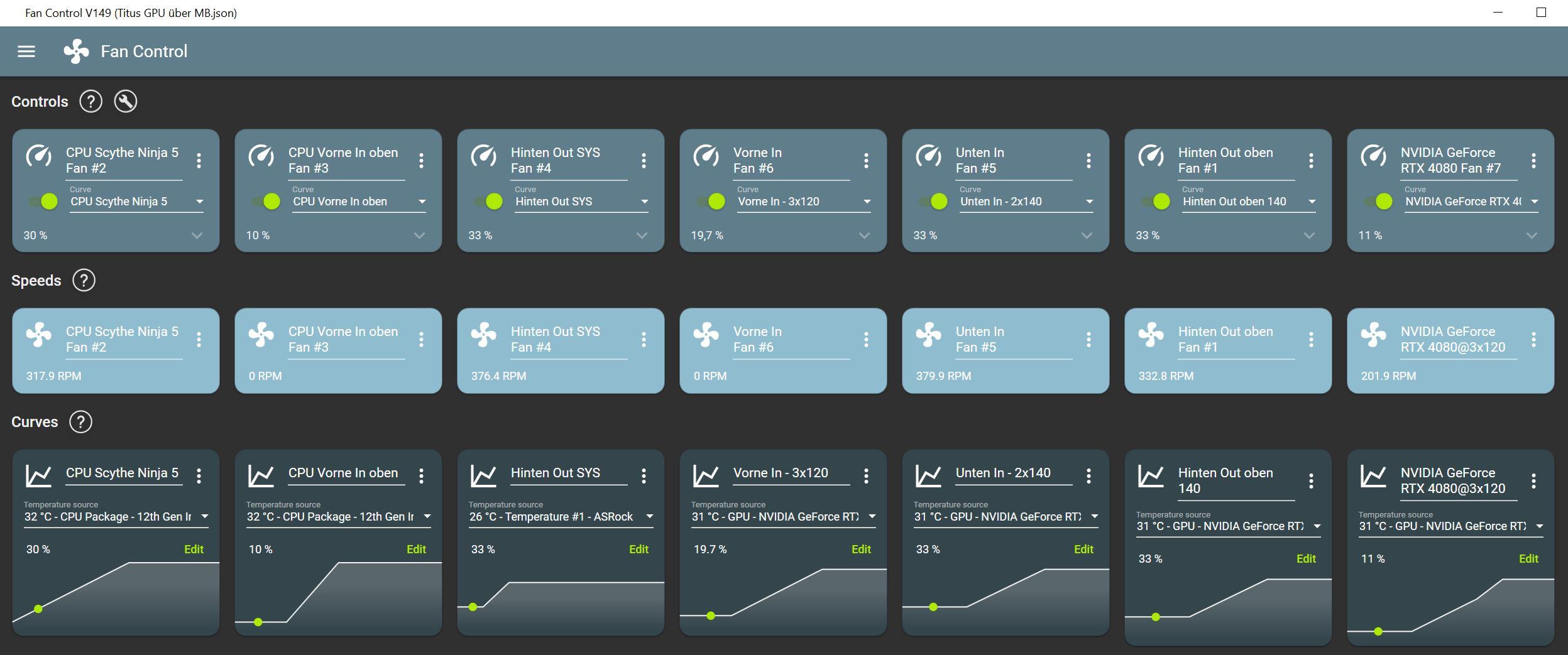Edit the CPU Vorne In oben curve
This screenshot has height=655, width=1568.
(416, 549)
